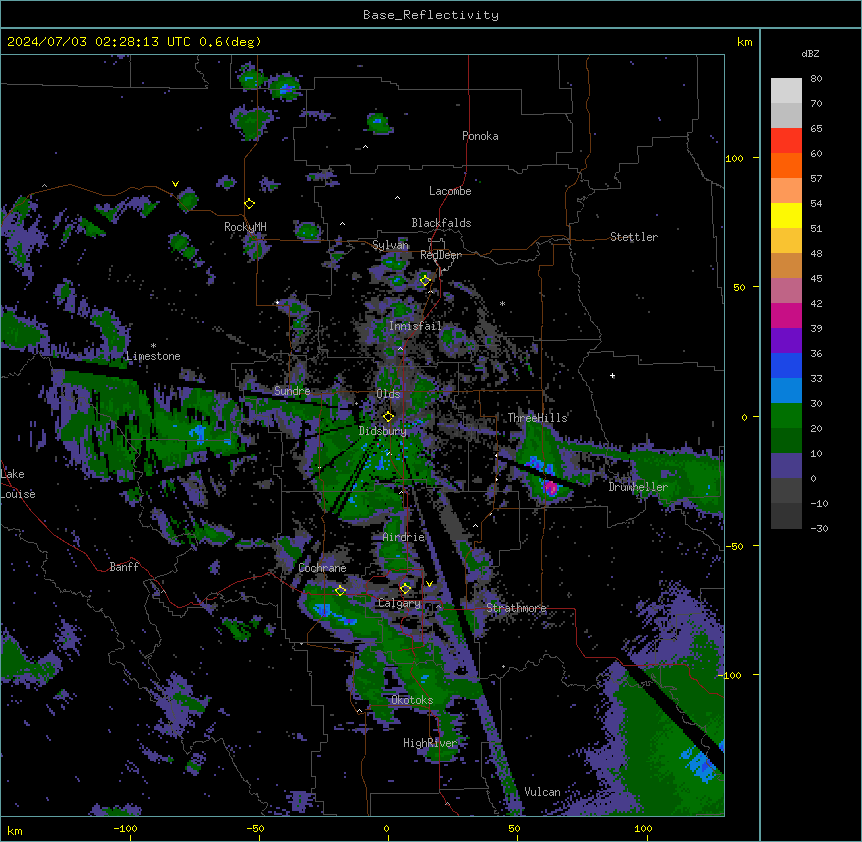Image resolution: width=862 pixels, height=842 pixels.
Task: Select the Calgary label
Action: pos(399,603)
